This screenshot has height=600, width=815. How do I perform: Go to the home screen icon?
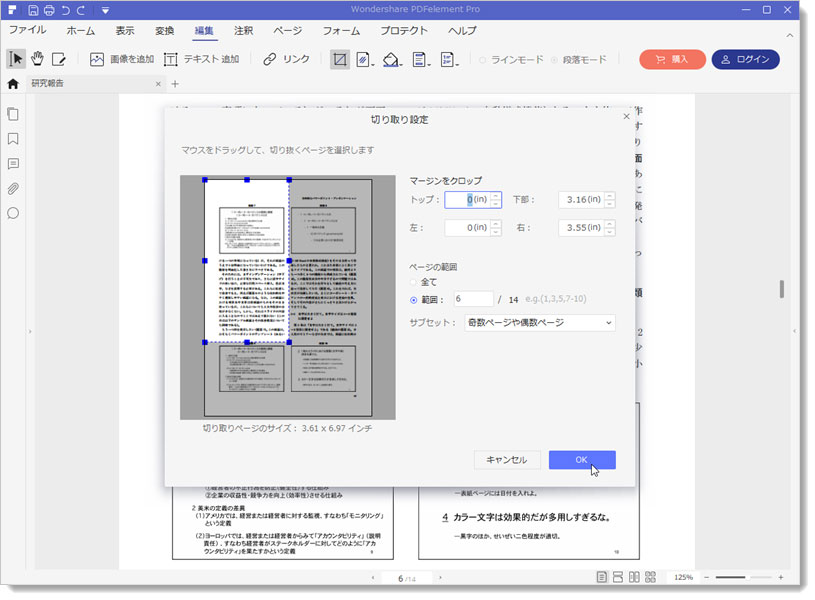pyautogui.click(x=13, y=84)
